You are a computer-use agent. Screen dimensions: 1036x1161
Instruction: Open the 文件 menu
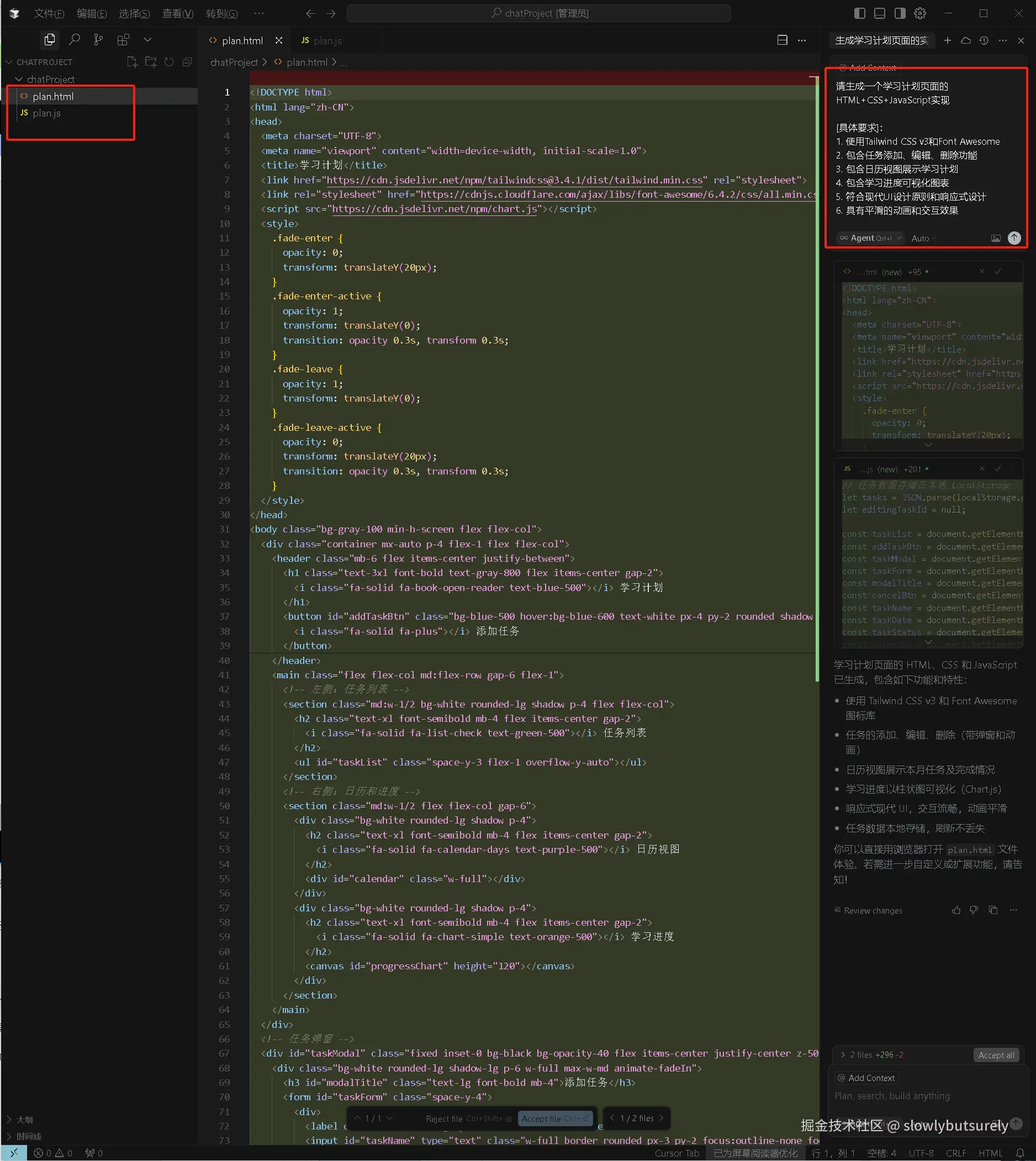pyautogui.click(x=49, y=13)
